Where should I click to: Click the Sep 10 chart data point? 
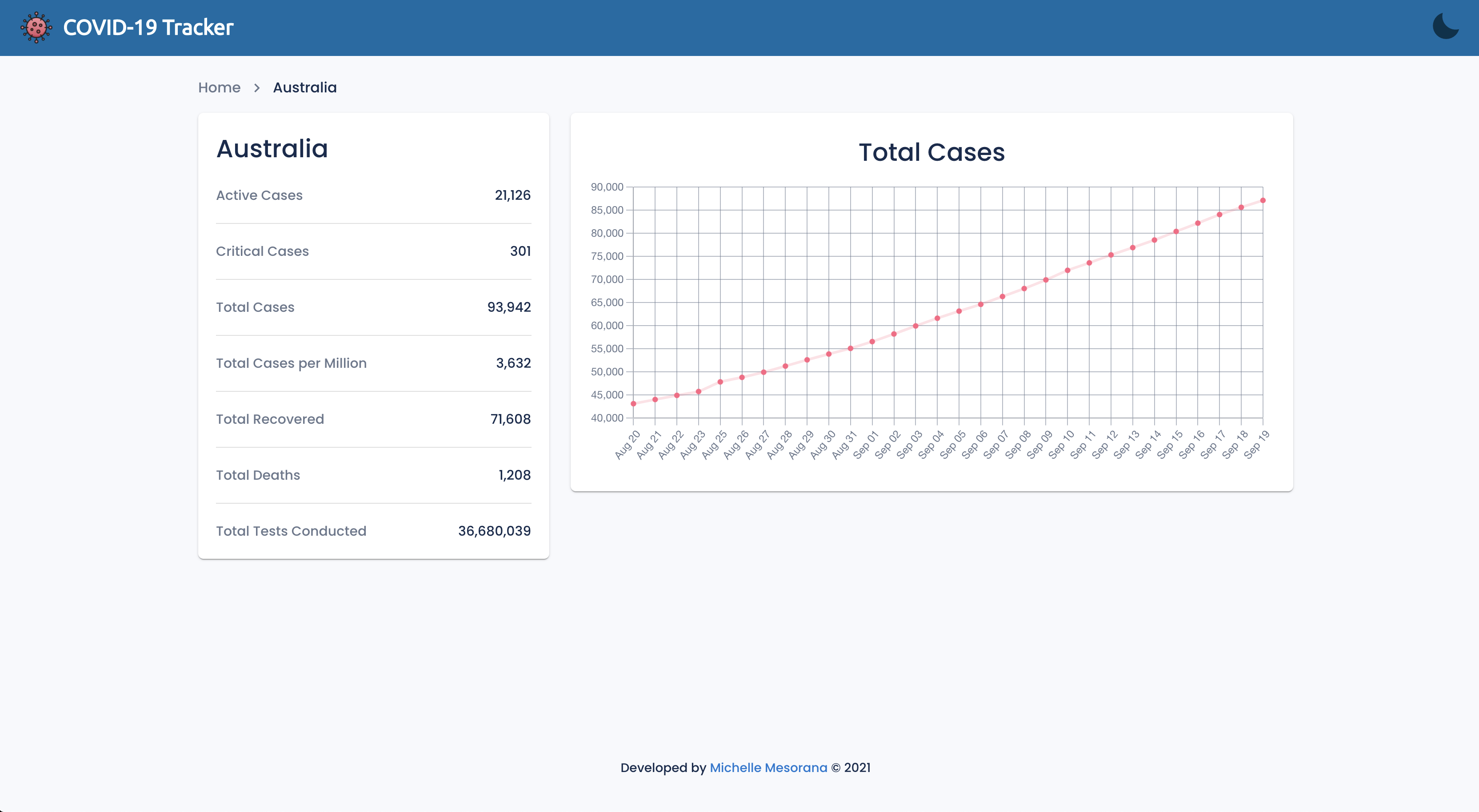(1067, 271)
